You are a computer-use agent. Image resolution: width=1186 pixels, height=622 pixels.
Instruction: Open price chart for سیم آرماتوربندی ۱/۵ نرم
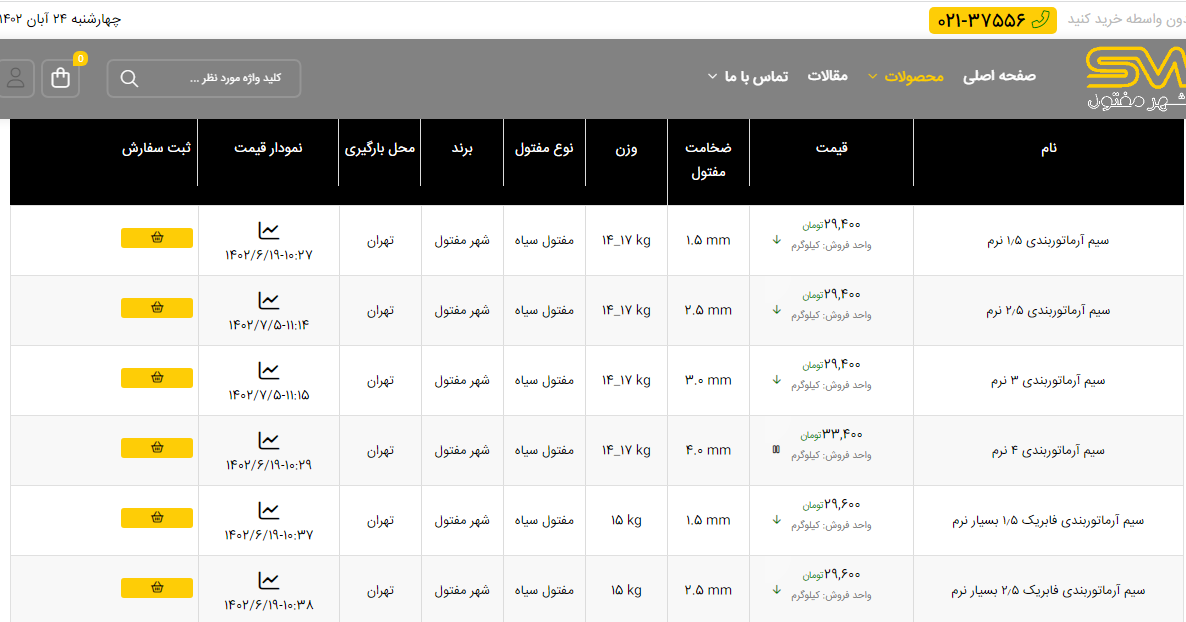tap(268, 231)
